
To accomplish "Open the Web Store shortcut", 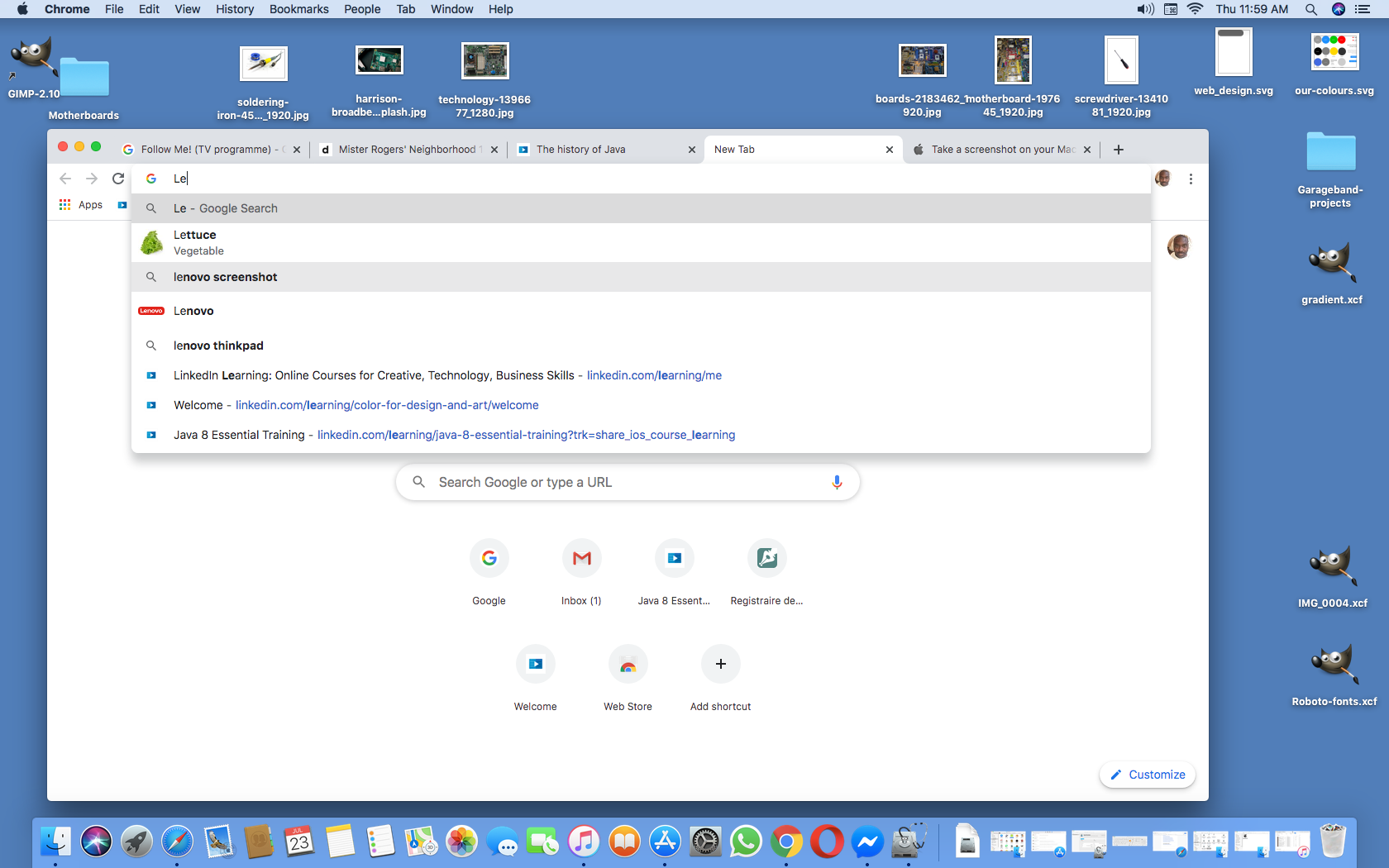I will click(x=628, y=665).
